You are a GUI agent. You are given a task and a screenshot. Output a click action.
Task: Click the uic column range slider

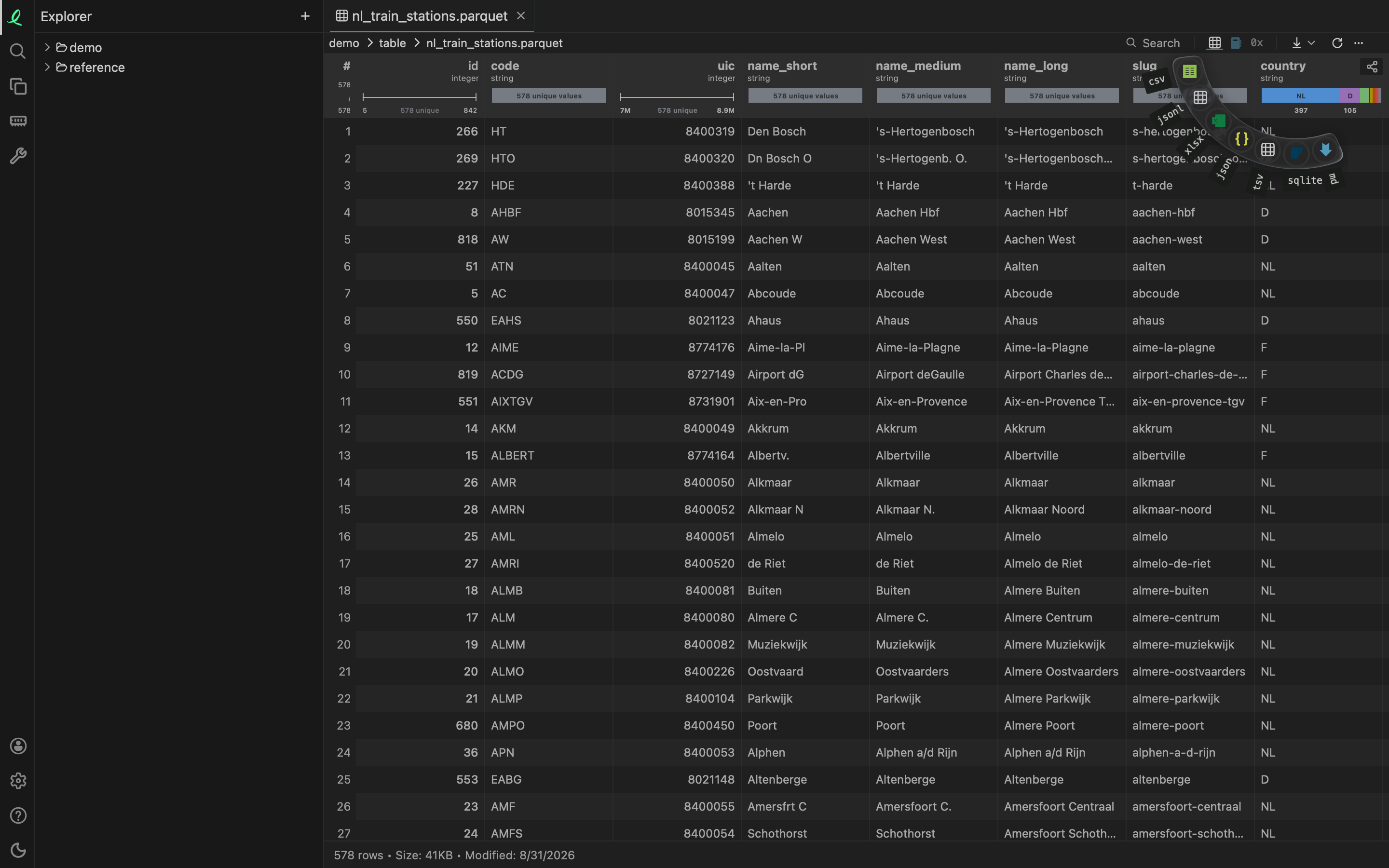click(x=677, y=97)
